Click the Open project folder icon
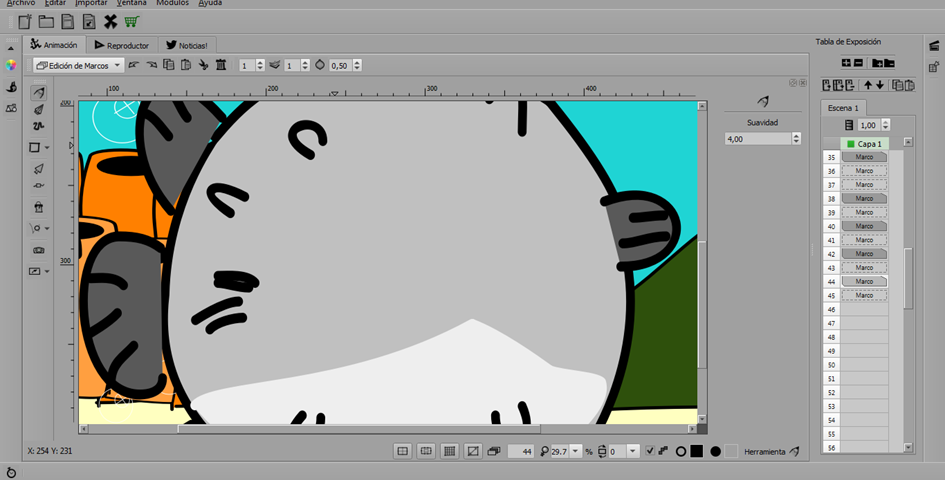Image resolution: width=945 pixels, height=480 pixels. tap(46, 22)
